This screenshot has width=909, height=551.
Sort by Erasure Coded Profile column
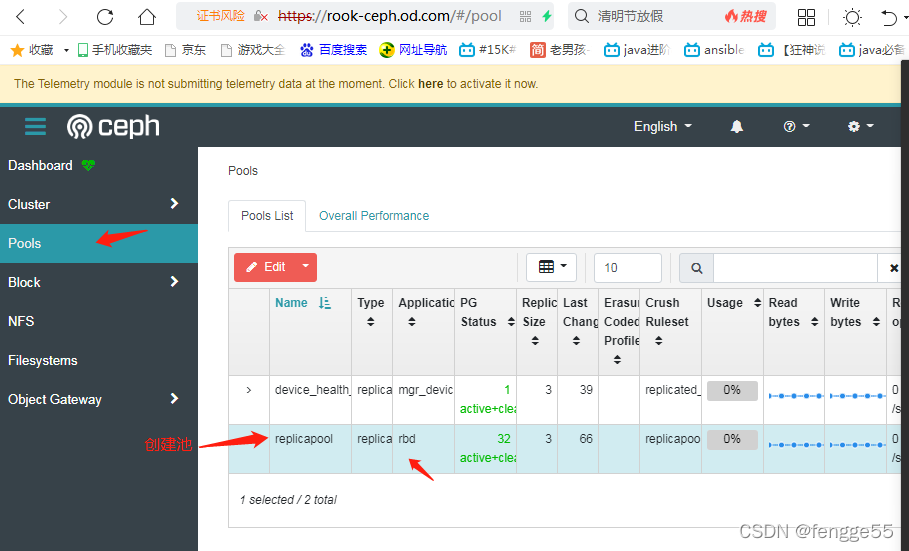621,331
